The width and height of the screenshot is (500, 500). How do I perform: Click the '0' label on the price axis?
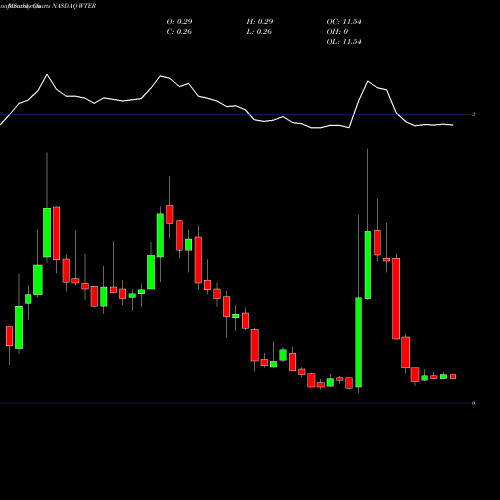point(473,403)
